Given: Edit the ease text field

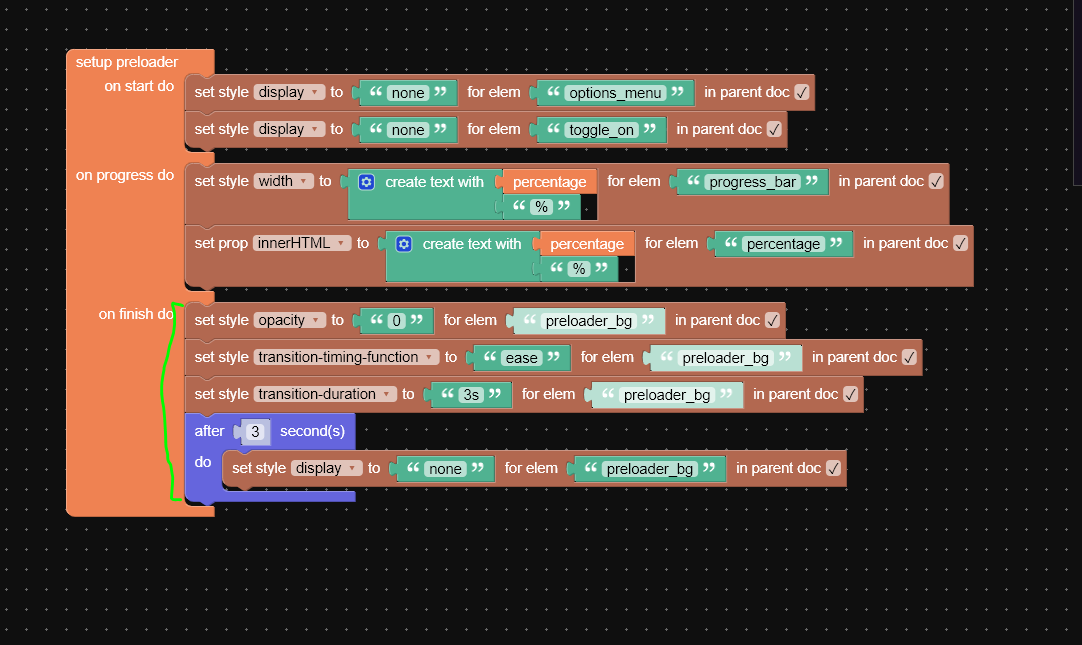Looking at the screenshot, I should pyautogui.click(x=521, y=358).
